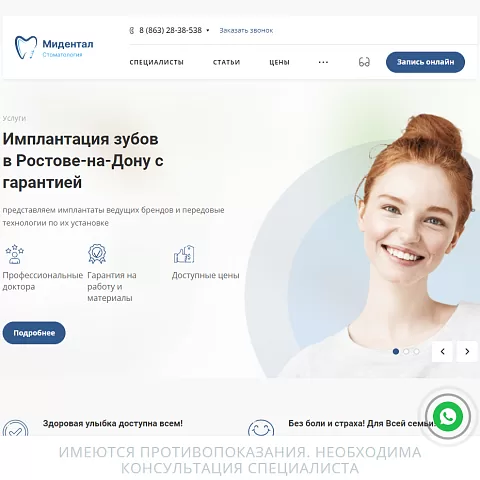Enable the glasses accessibility mode icon

[364, 62]
